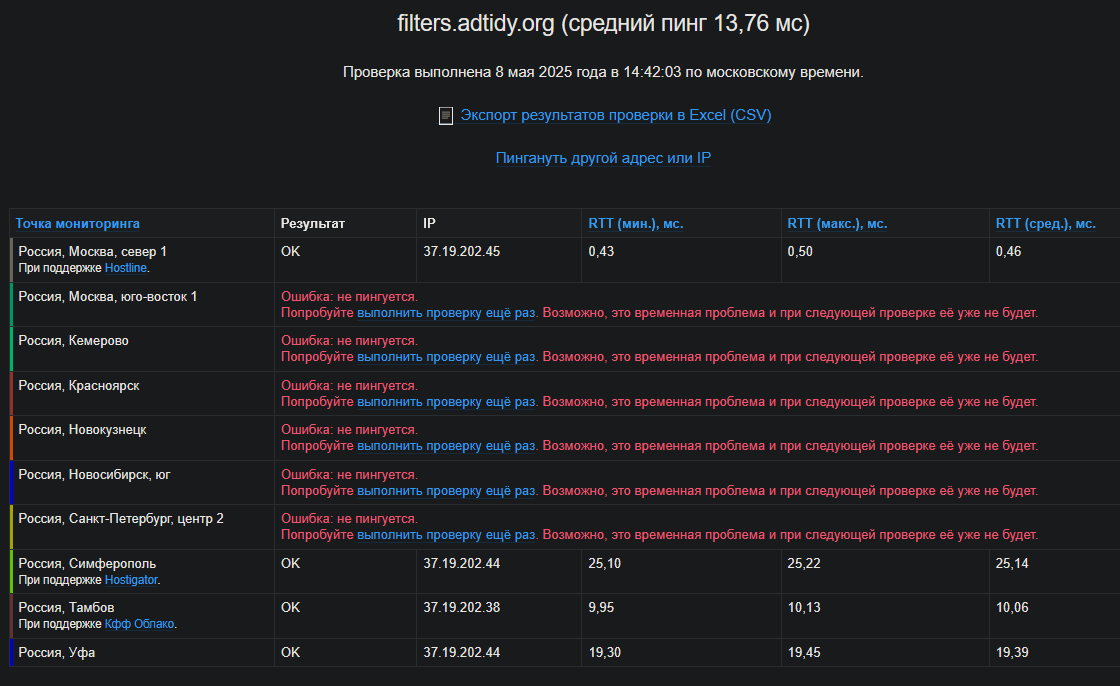The width and height of the screenshot is (1120, 686).
Task: Open Hostline sponsor link
Action: tap(126, 268)
